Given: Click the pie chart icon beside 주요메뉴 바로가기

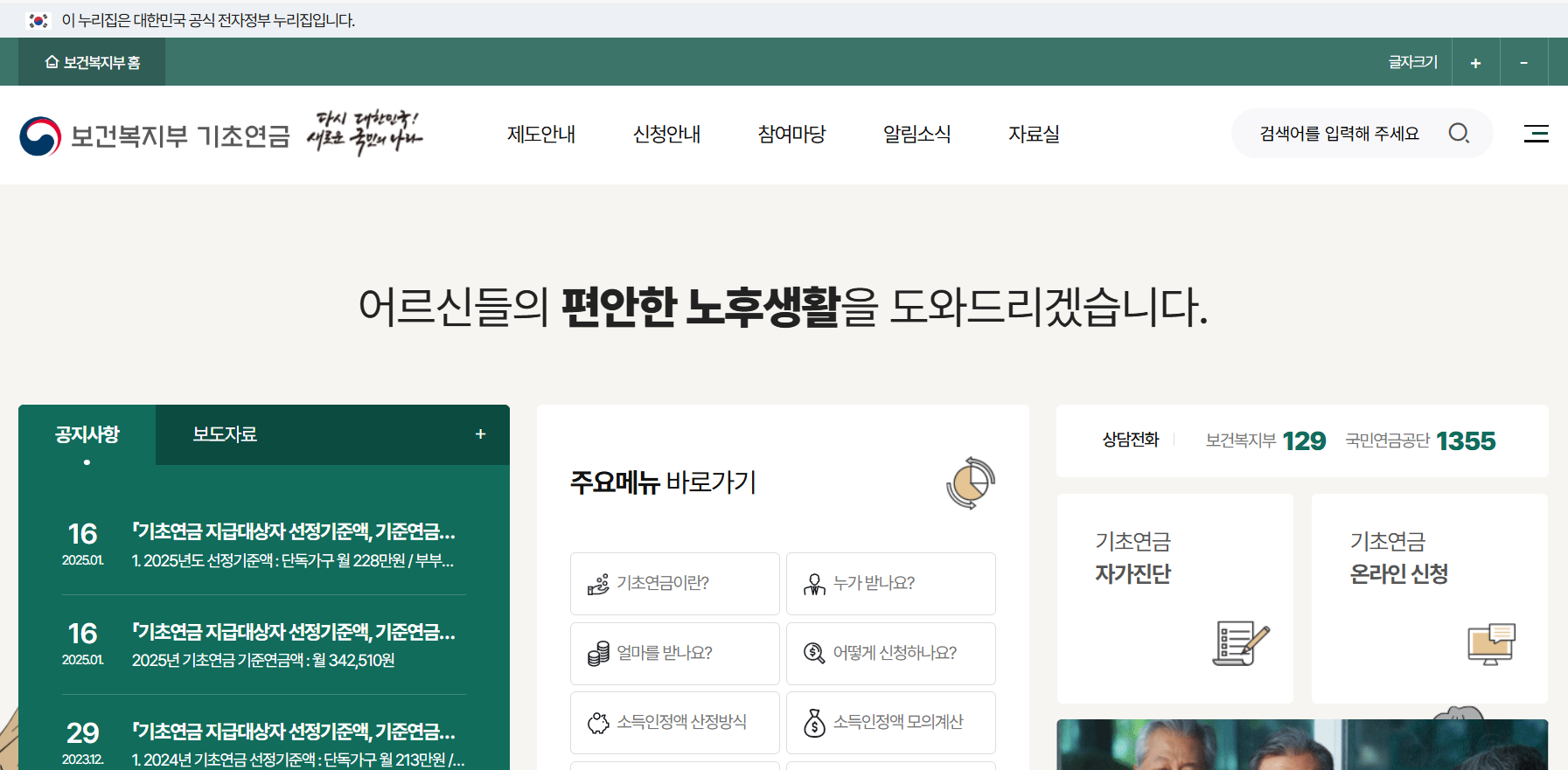Looking at the screenshot, I should (971, 482).
